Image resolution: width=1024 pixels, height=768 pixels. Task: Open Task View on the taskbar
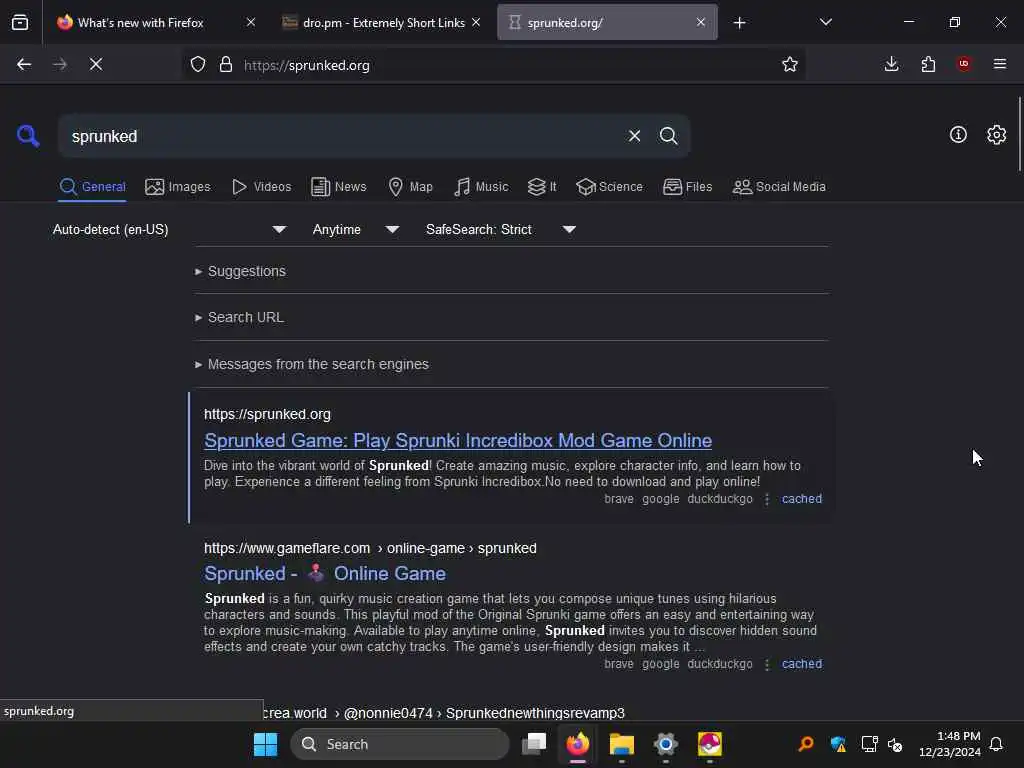(x=534, y=744)
